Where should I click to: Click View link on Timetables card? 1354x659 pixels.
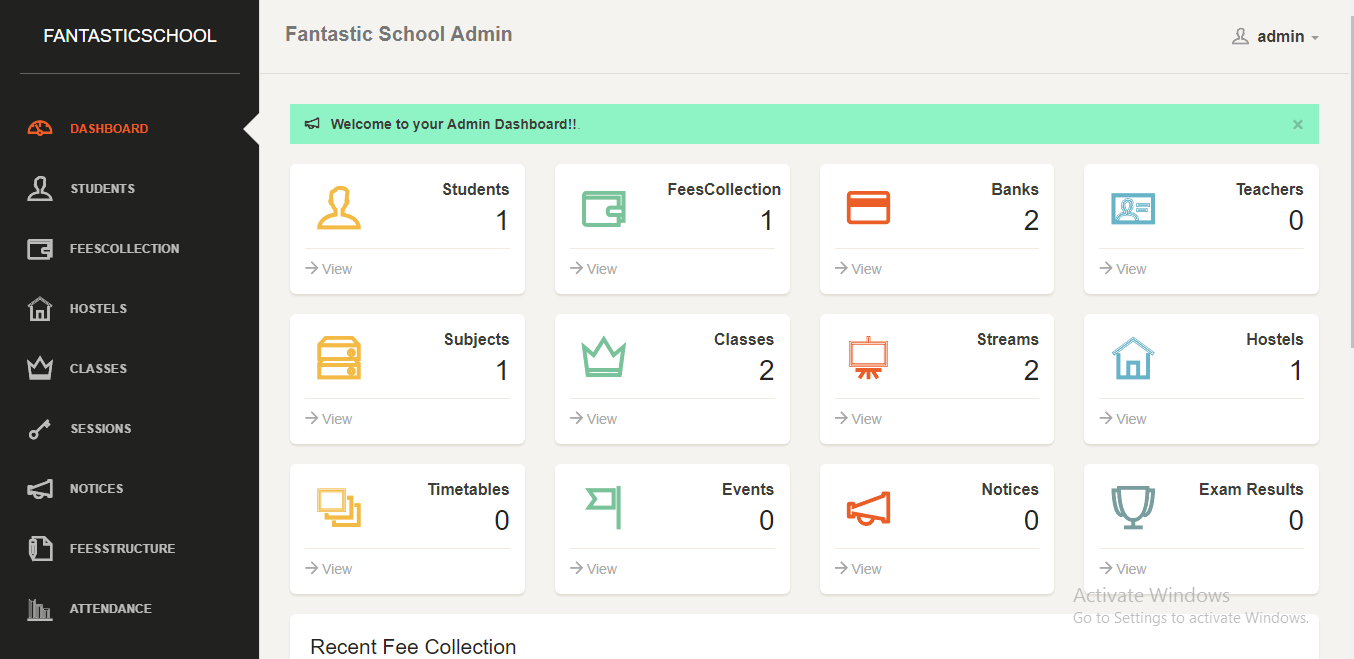click(329, 569)
